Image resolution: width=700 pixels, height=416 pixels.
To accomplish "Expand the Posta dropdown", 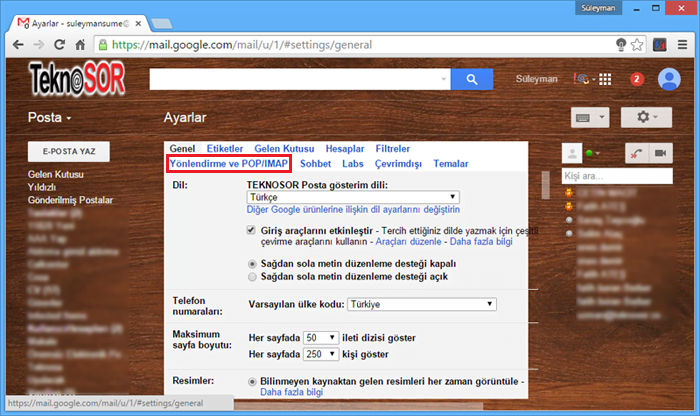I will coord(49,117).
